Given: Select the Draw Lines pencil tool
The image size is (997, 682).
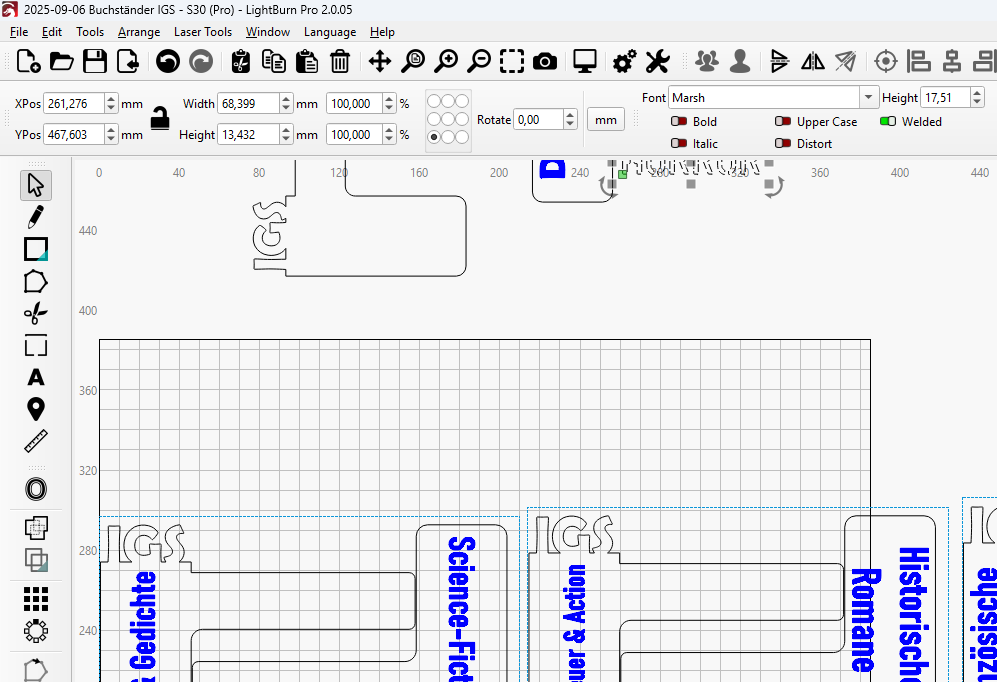Looking at the screenshot, I should click(x=36, y=217).
